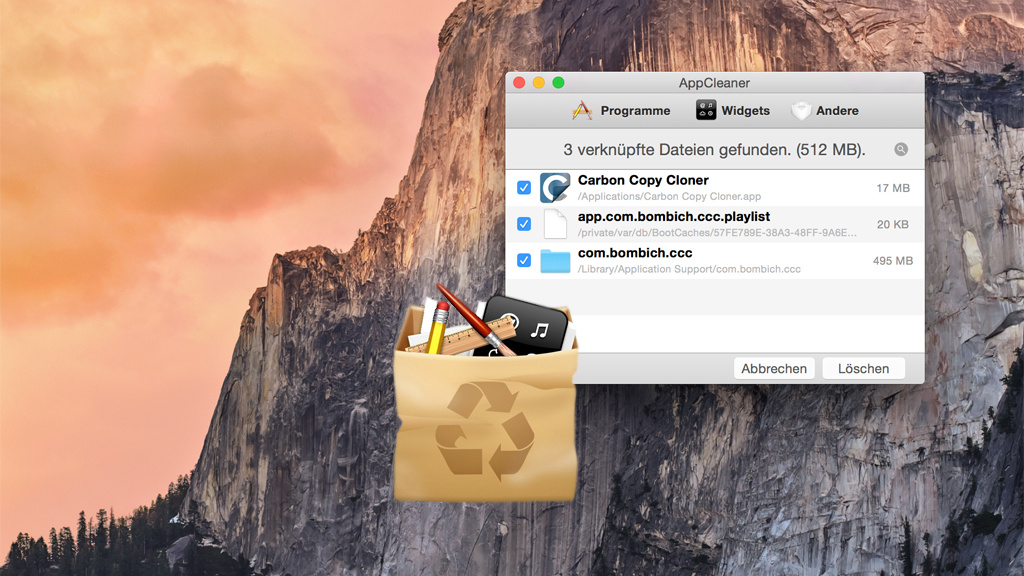Viewport: 1024px width, 576px height.
Task: Select the Andere tab
Action: coord(825,110)
